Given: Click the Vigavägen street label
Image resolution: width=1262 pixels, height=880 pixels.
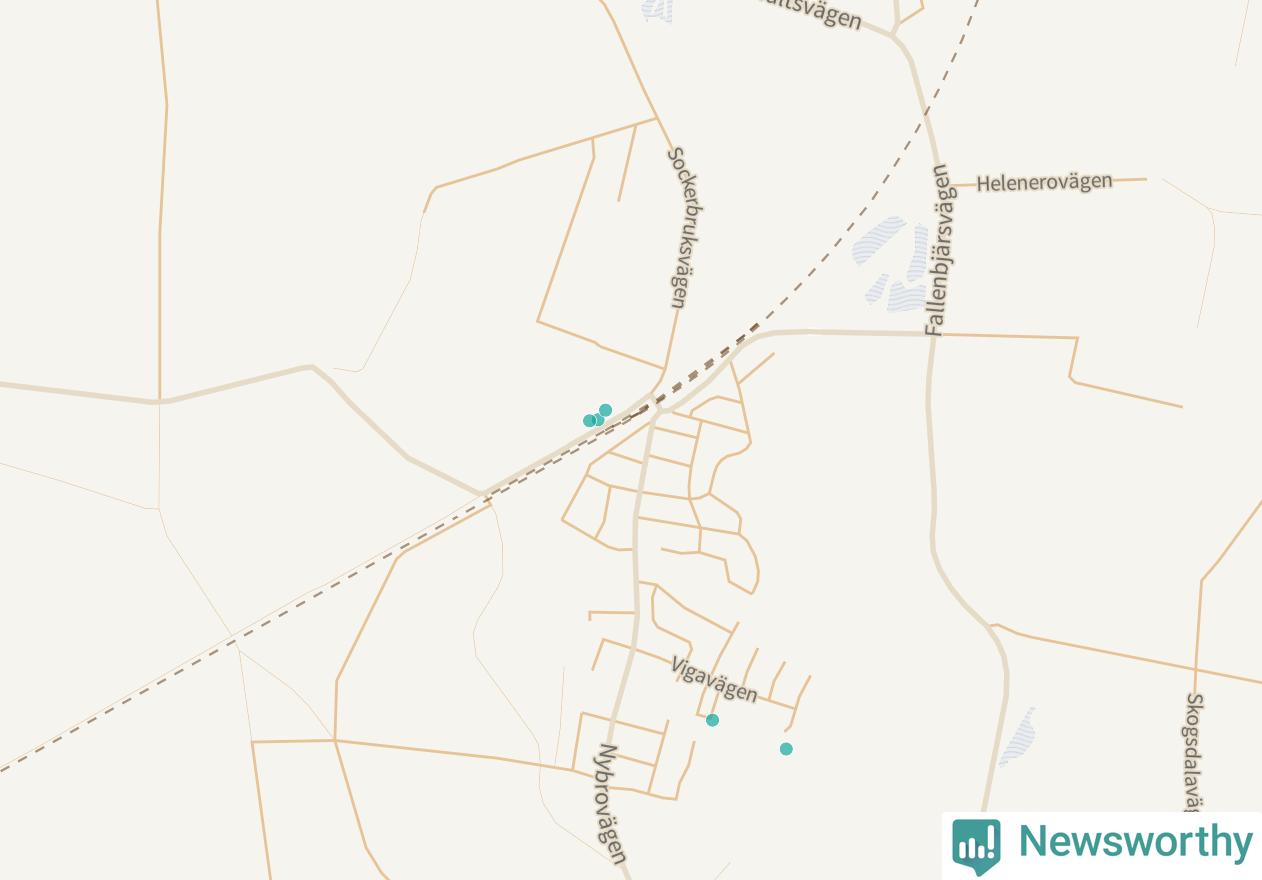Looking at the screenshot, I should (714, 679).
